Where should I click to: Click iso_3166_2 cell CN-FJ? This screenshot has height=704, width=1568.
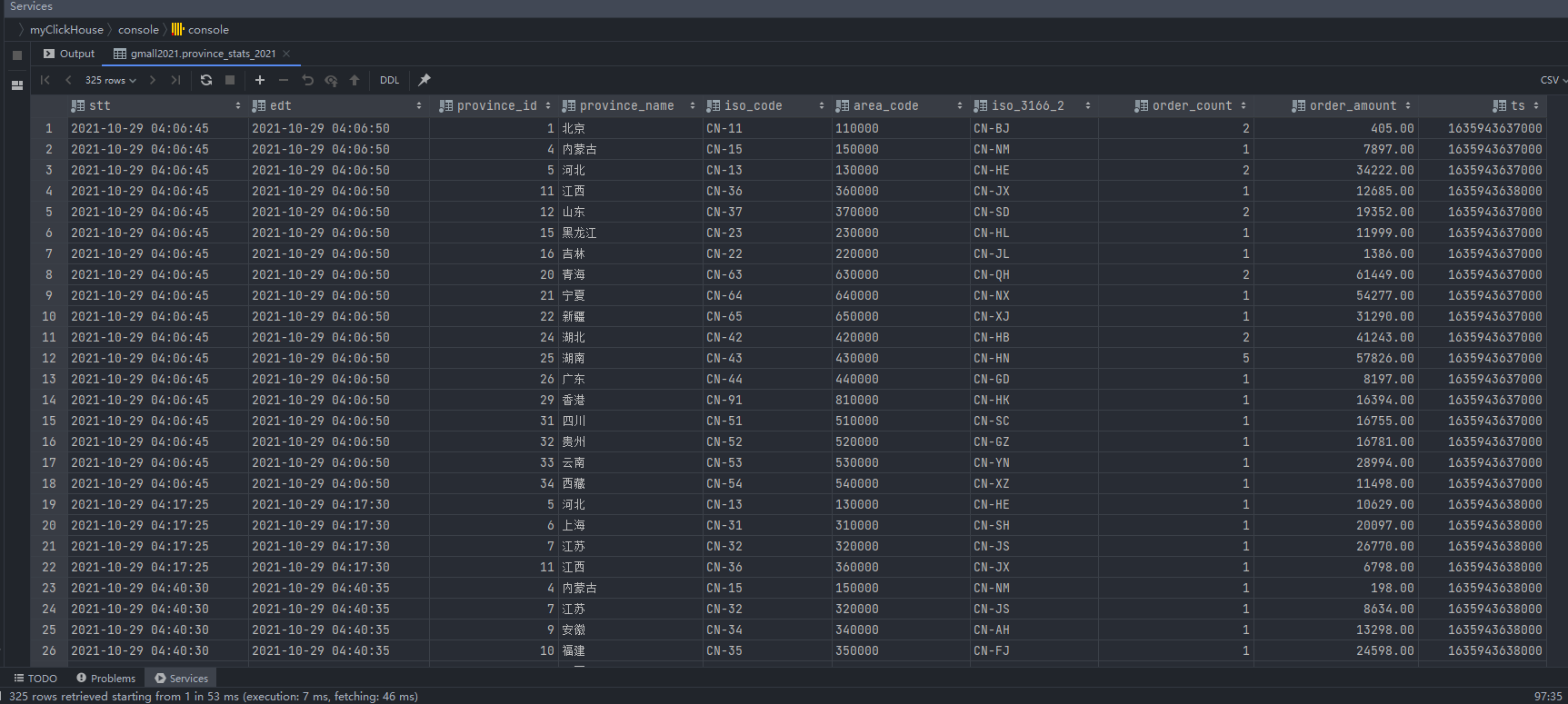[x=1034, y=651]
